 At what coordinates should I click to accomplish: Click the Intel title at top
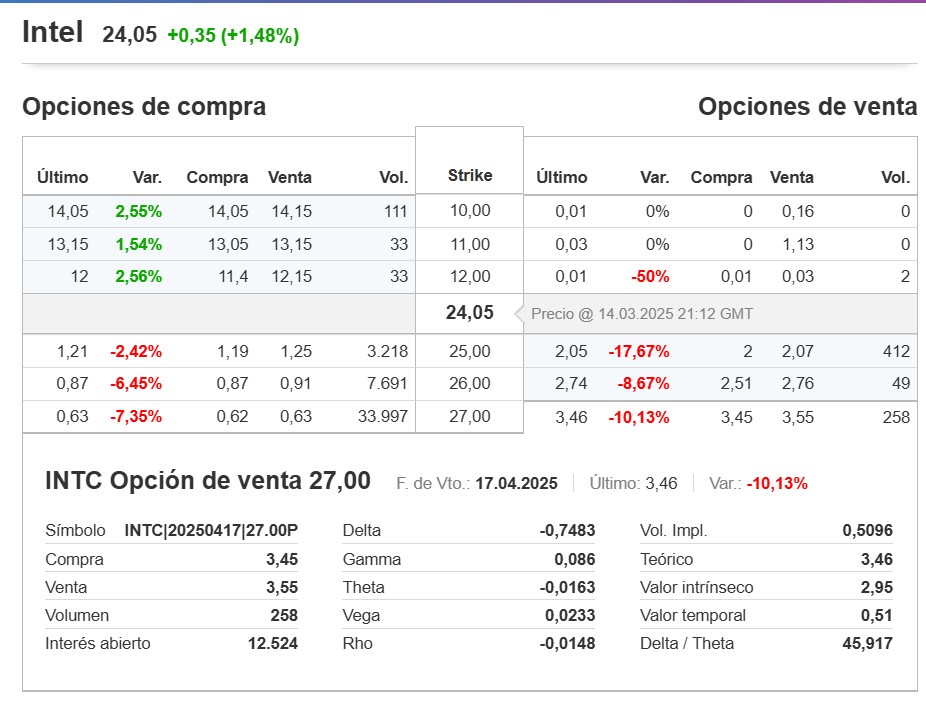(x=53, y=33)
